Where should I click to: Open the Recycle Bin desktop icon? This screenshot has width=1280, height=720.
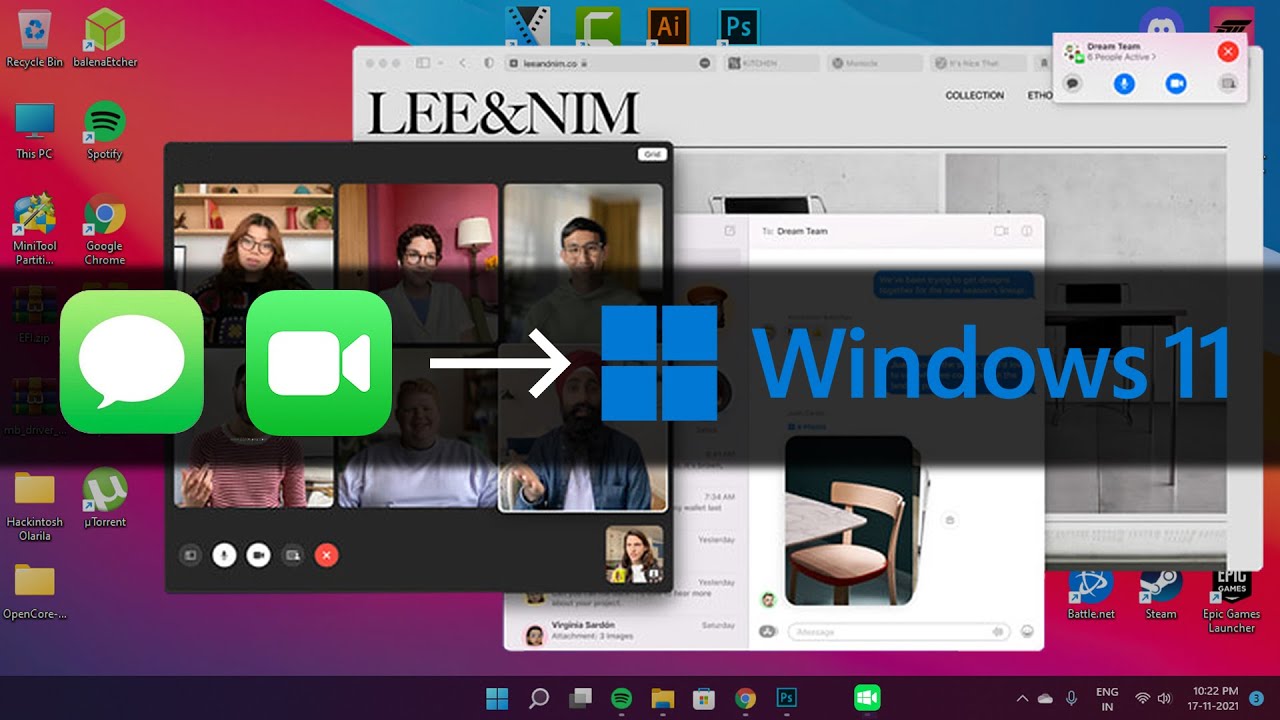(34, 38)
